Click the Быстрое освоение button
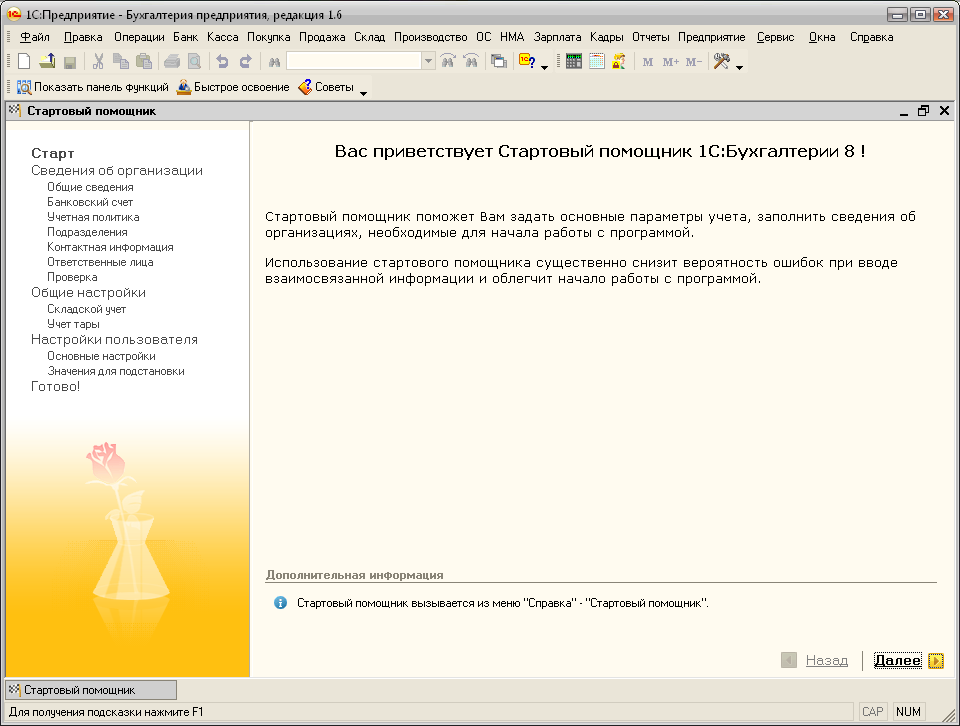 pyautogui.click(x=233, y=87)
